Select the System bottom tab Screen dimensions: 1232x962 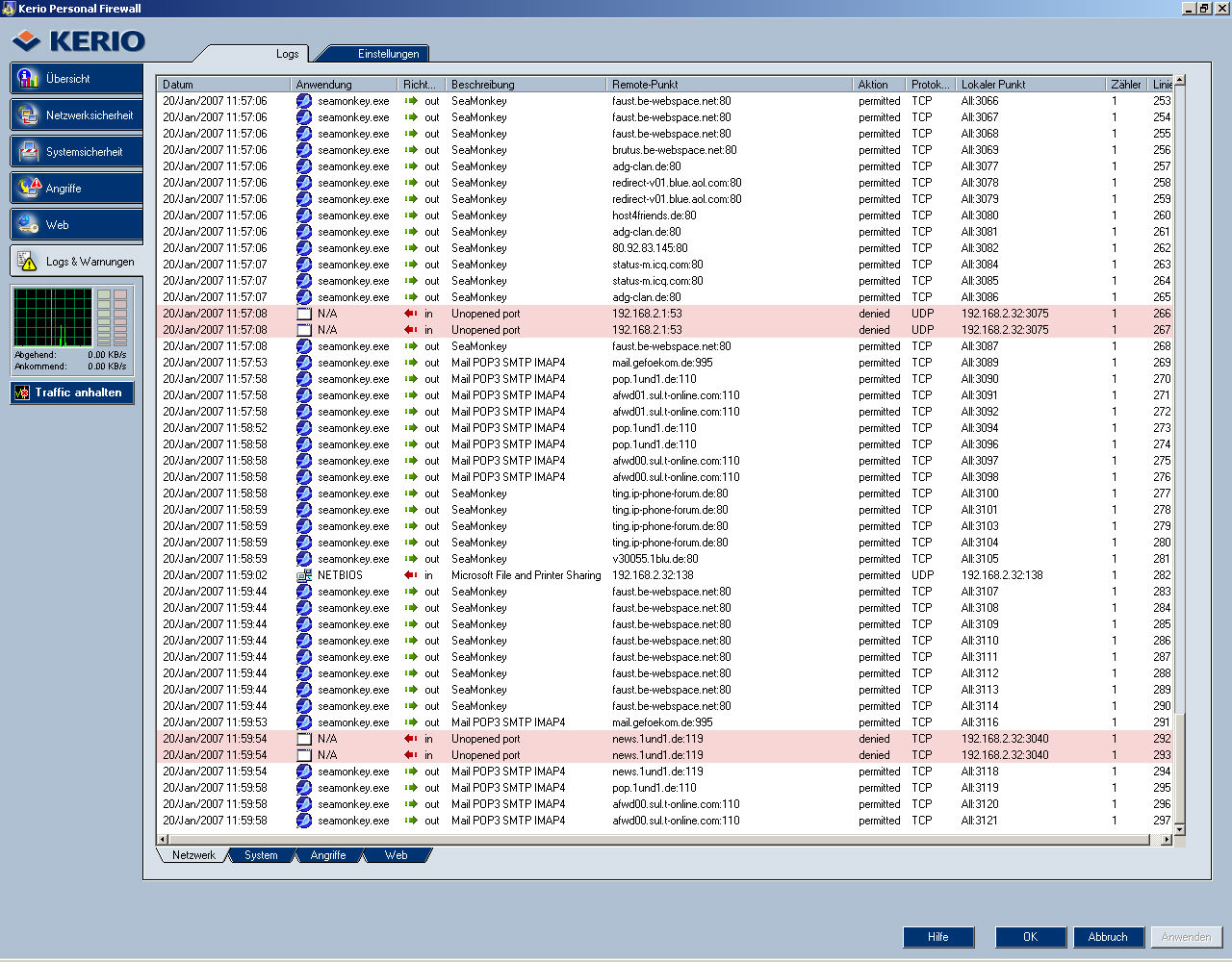(x=261, y=855)
